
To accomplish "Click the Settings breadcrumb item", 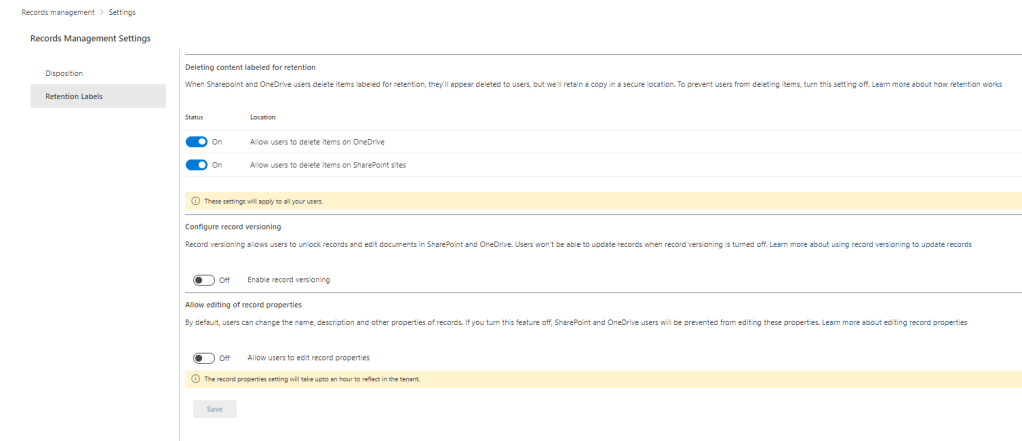I will click(x=122, y=12).
